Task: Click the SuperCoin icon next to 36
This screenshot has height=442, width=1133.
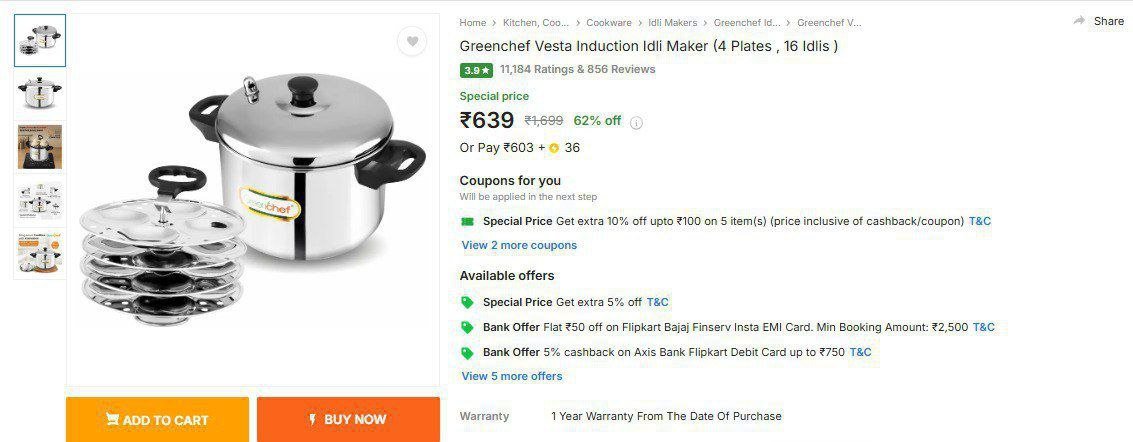Action: pyautogui.click(x=553, y=148)
